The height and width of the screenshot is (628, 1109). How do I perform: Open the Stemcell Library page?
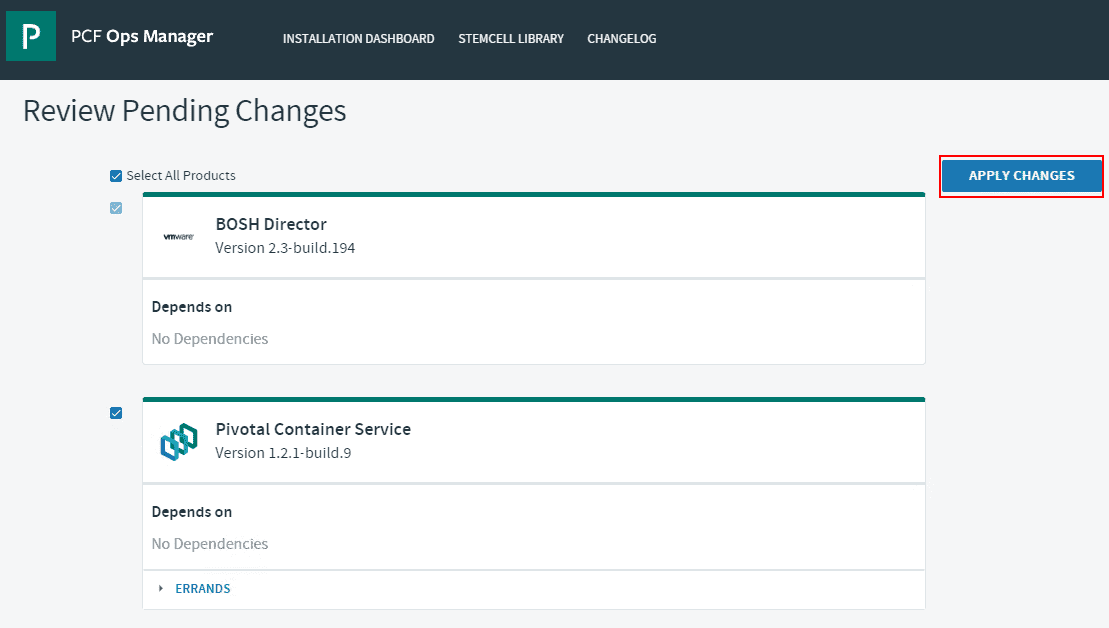coord(511,39)
